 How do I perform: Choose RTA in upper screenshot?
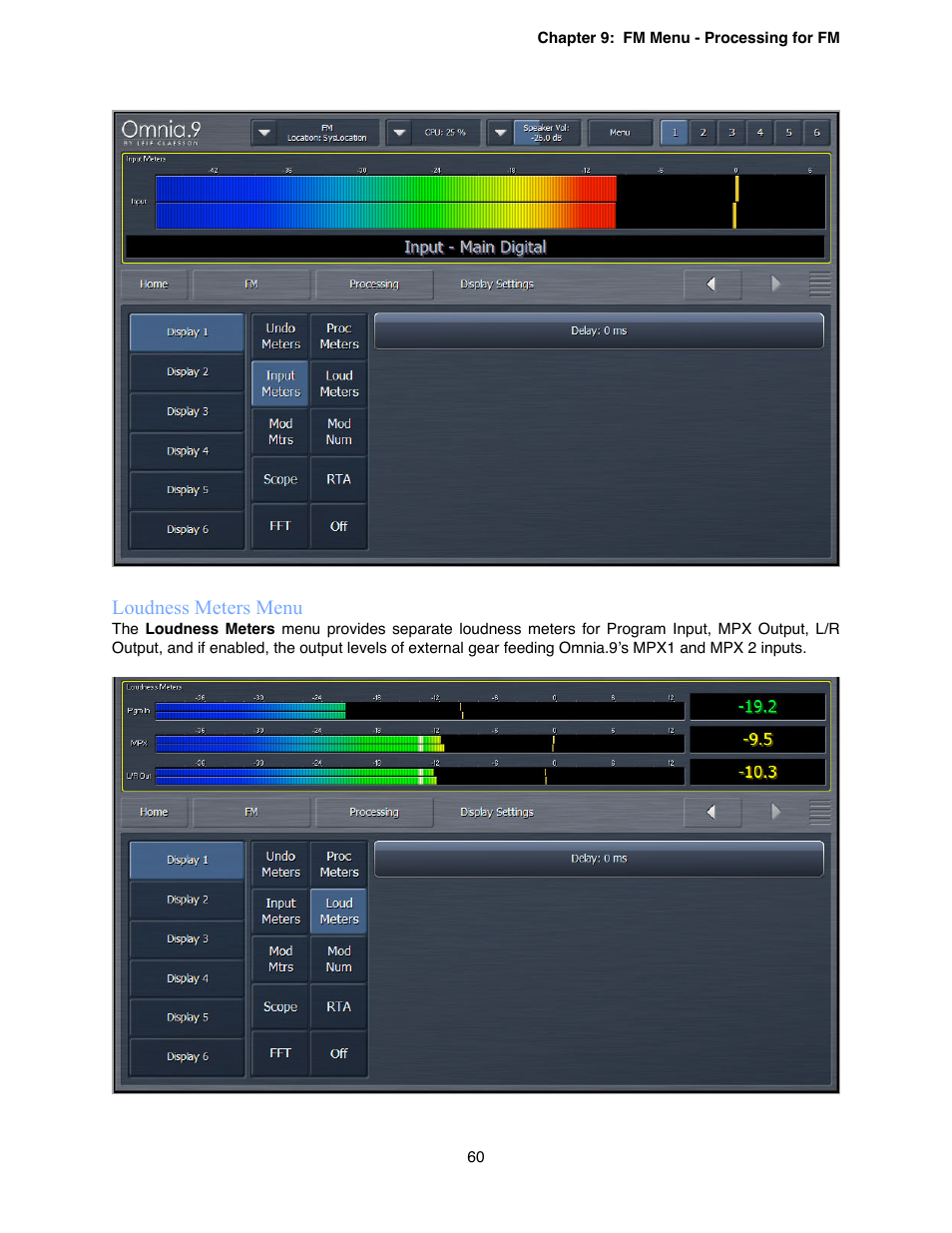(339, 479)
